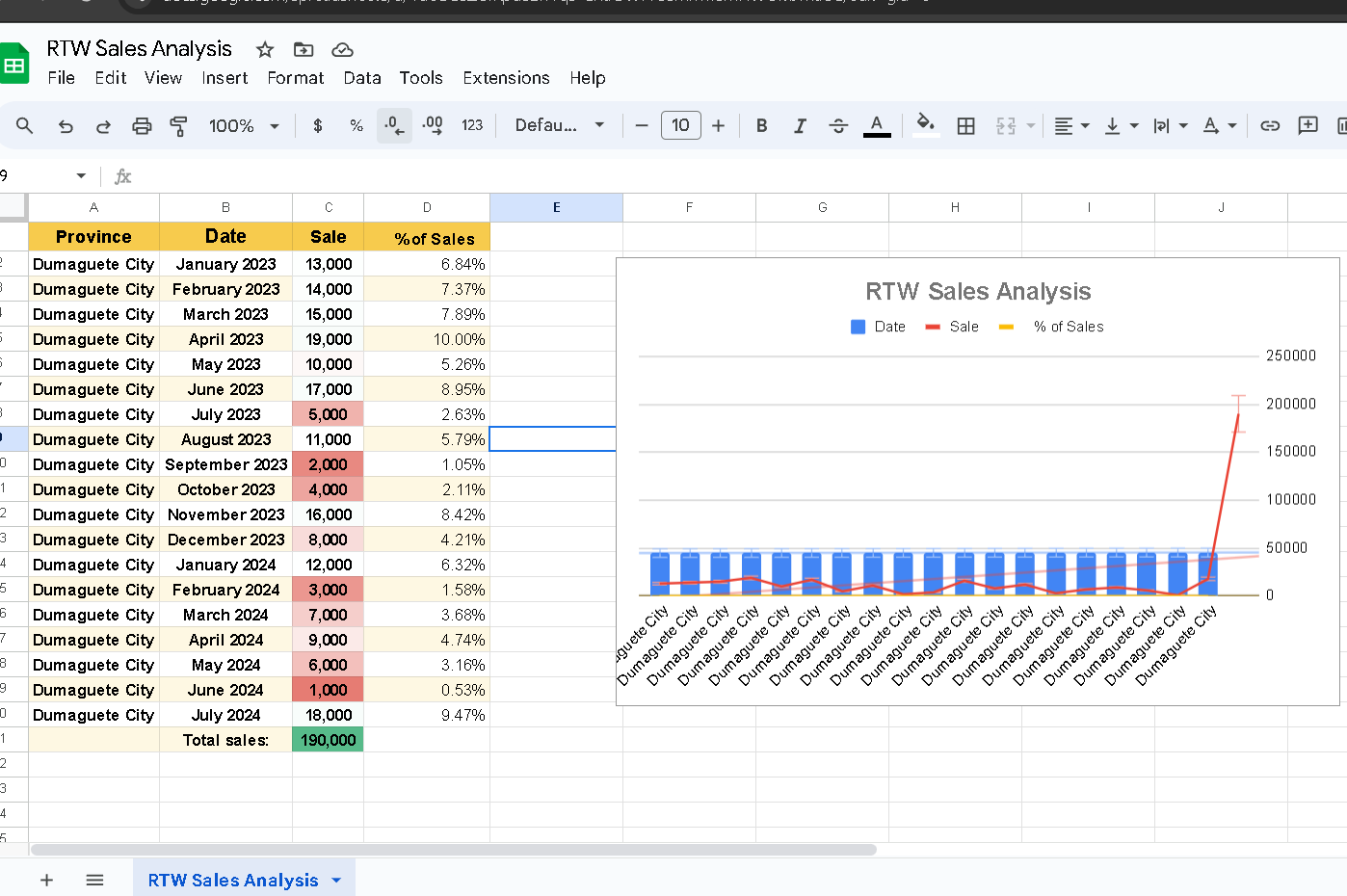Viewport: 1347px width, 896px height.
Task: Click the font size field showing 10
Action: 680,125
